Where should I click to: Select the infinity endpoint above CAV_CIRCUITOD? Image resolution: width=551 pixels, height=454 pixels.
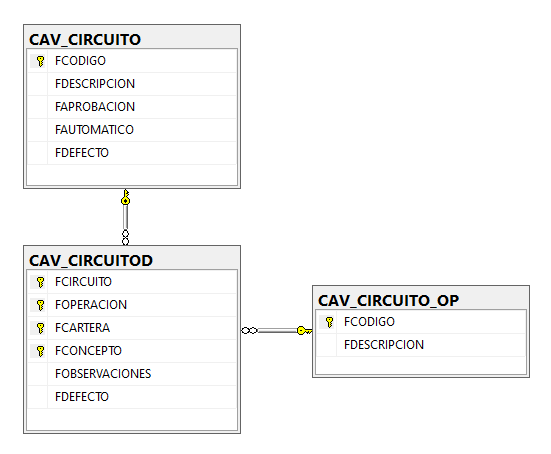125,238
